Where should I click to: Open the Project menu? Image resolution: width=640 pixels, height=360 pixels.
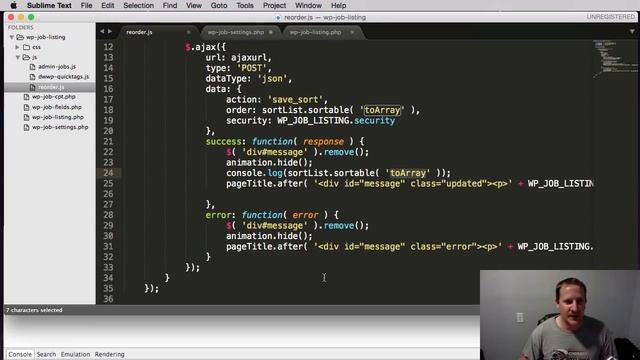(274, 5)
